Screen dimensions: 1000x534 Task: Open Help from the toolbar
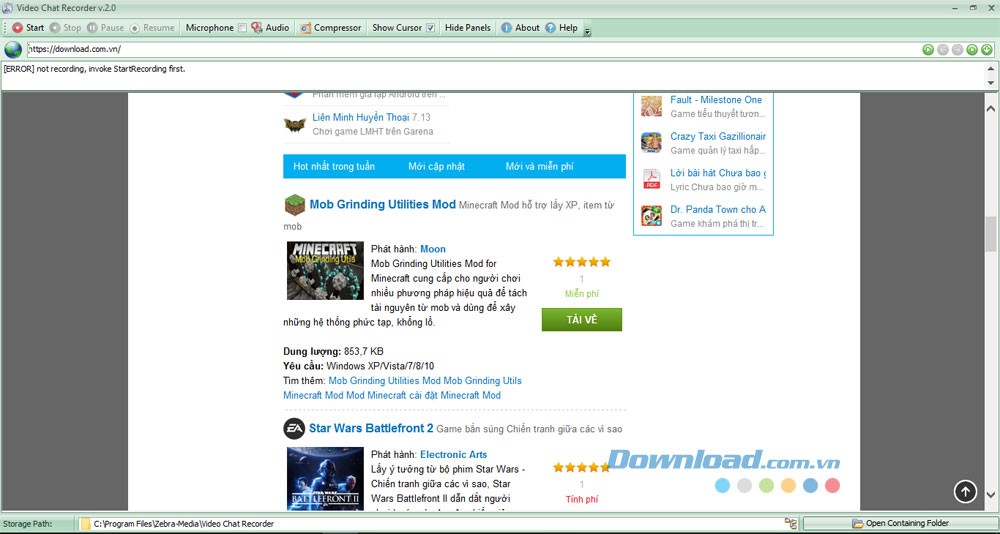pyautogui.click(x=561, y=28)
